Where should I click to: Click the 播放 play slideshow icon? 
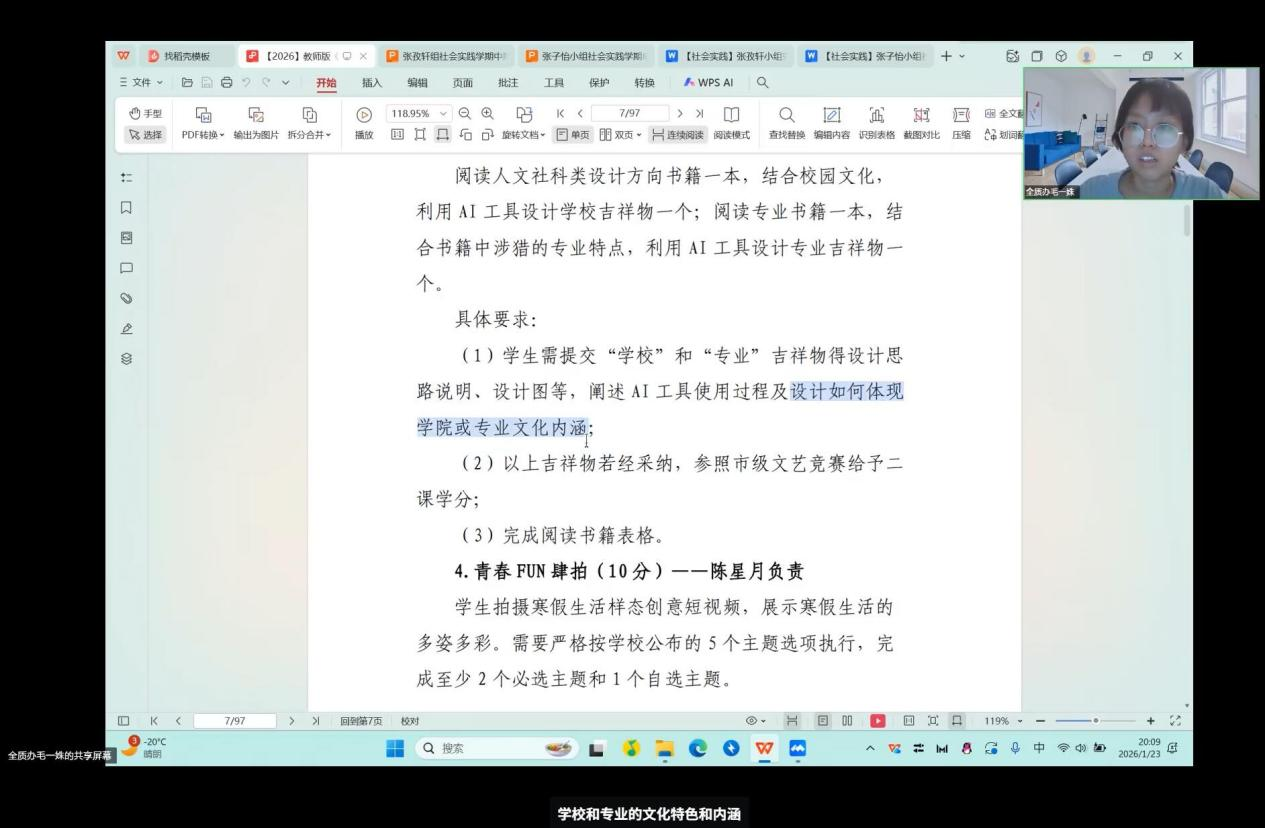(x=364, y=115)
